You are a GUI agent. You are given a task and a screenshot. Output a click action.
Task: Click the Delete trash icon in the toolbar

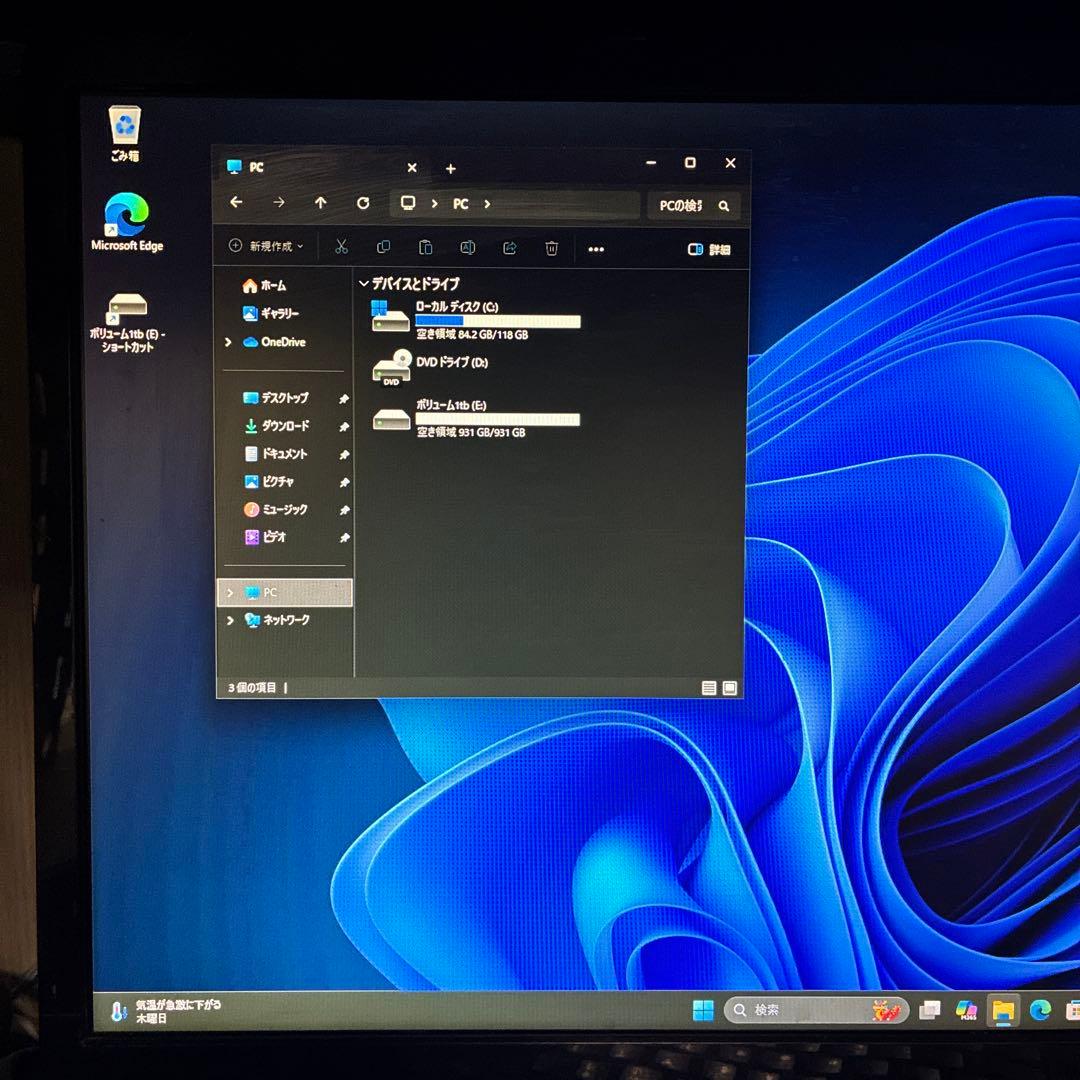(x=551, y=248)
